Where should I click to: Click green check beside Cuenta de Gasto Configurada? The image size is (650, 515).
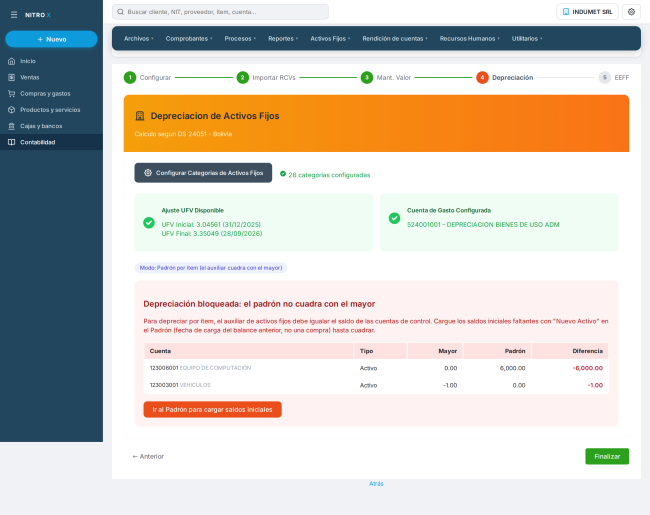394,218
